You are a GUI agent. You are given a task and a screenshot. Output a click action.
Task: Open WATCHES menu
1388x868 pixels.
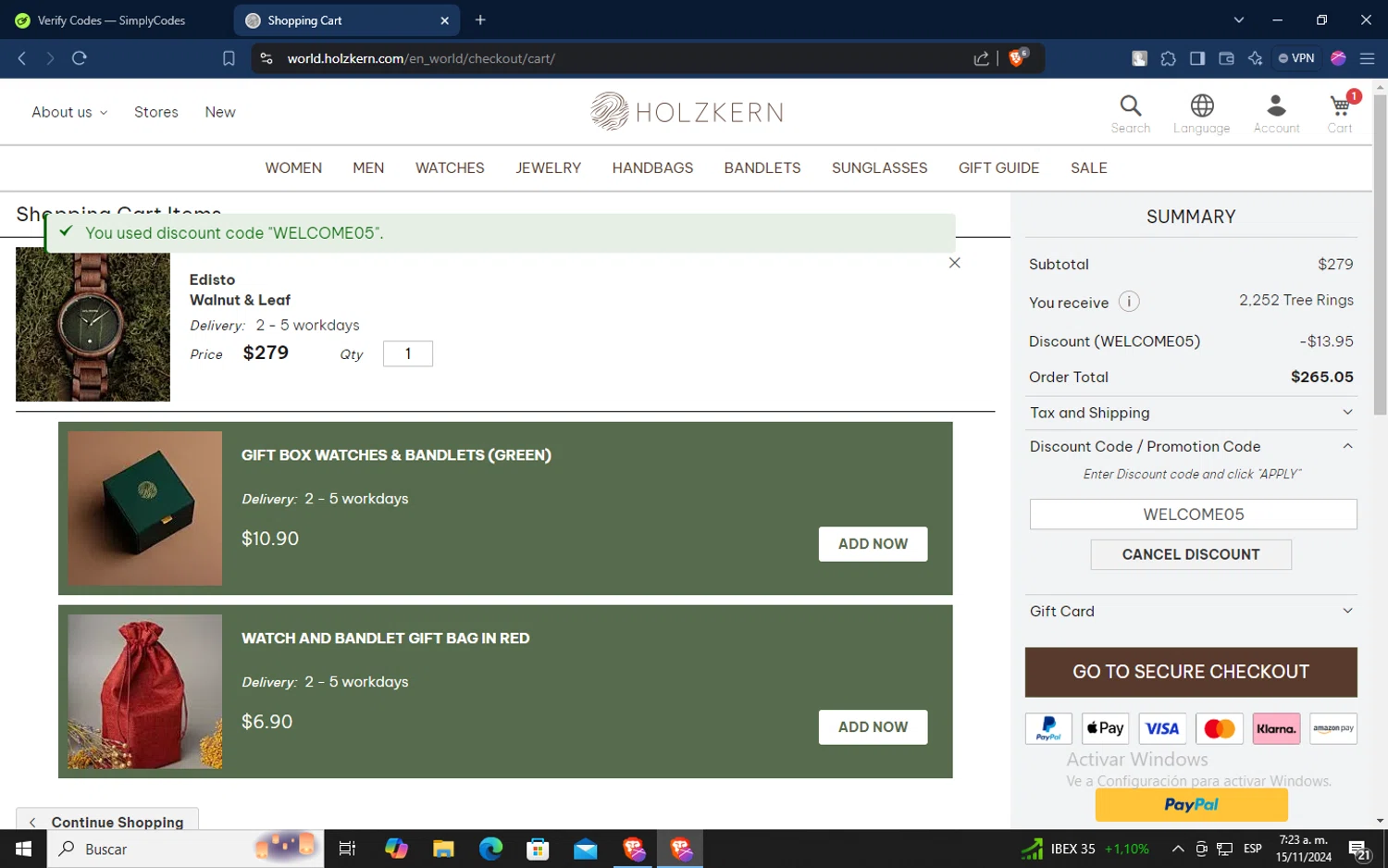(x=450, y=167)
